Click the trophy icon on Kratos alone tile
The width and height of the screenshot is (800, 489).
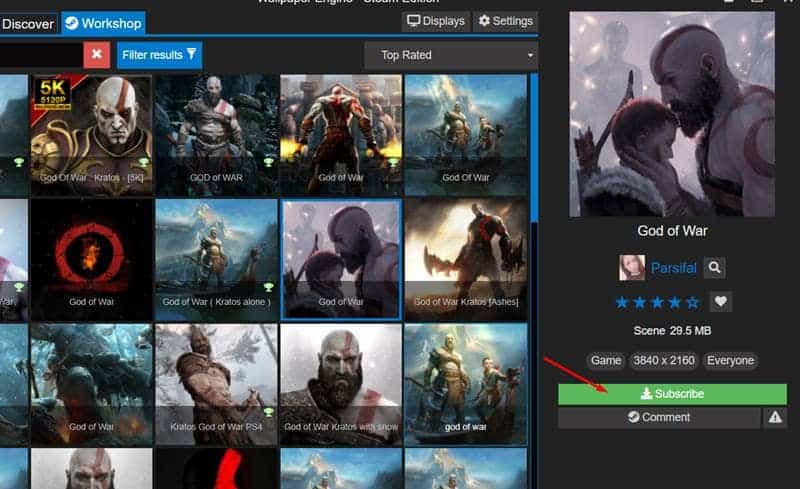click(268, 287)
